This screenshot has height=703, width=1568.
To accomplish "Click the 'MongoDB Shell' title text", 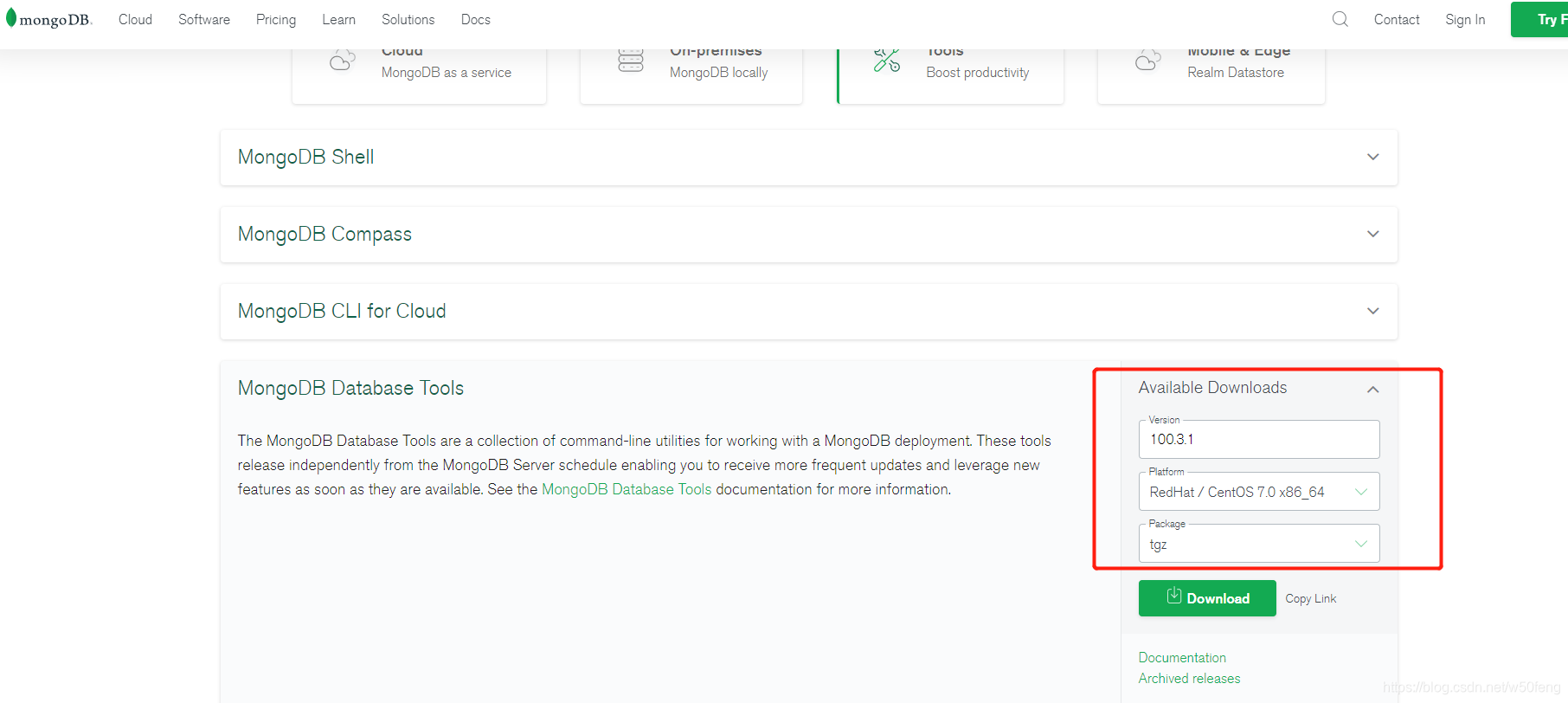I will (305, 157).
